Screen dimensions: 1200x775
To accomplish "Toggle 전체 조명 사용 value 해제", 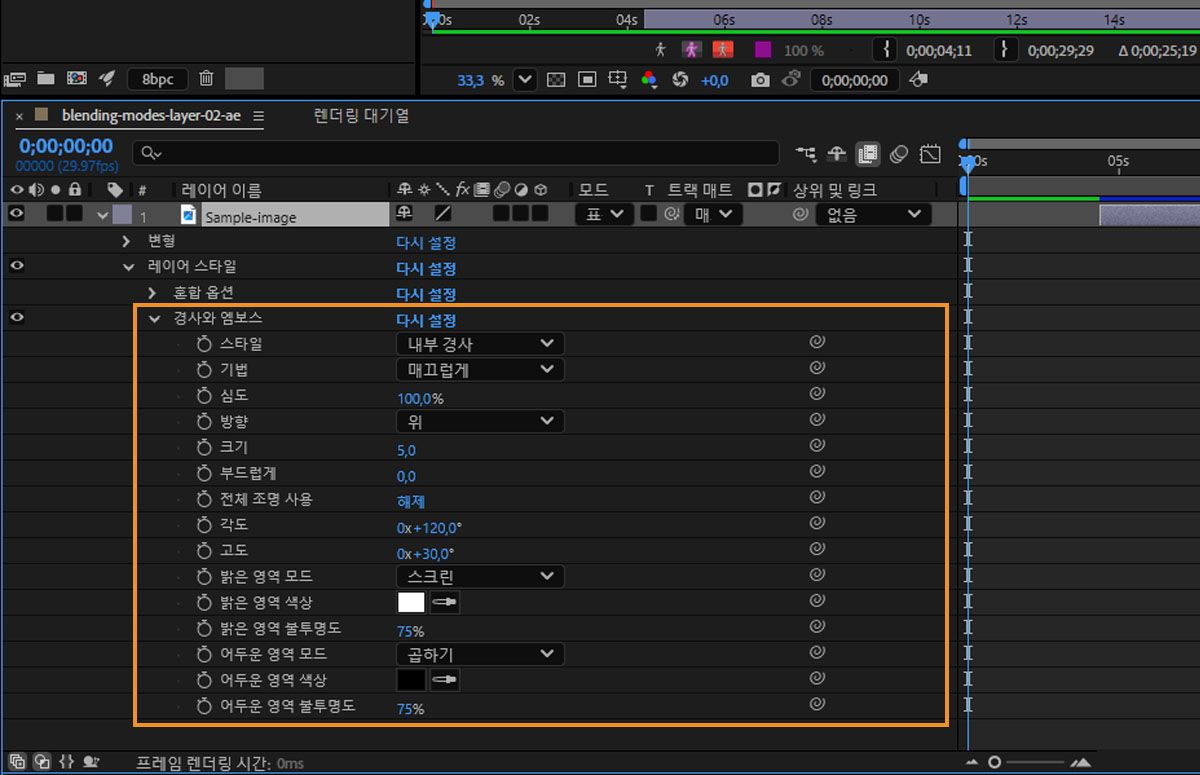I will [x=410, y=501].
